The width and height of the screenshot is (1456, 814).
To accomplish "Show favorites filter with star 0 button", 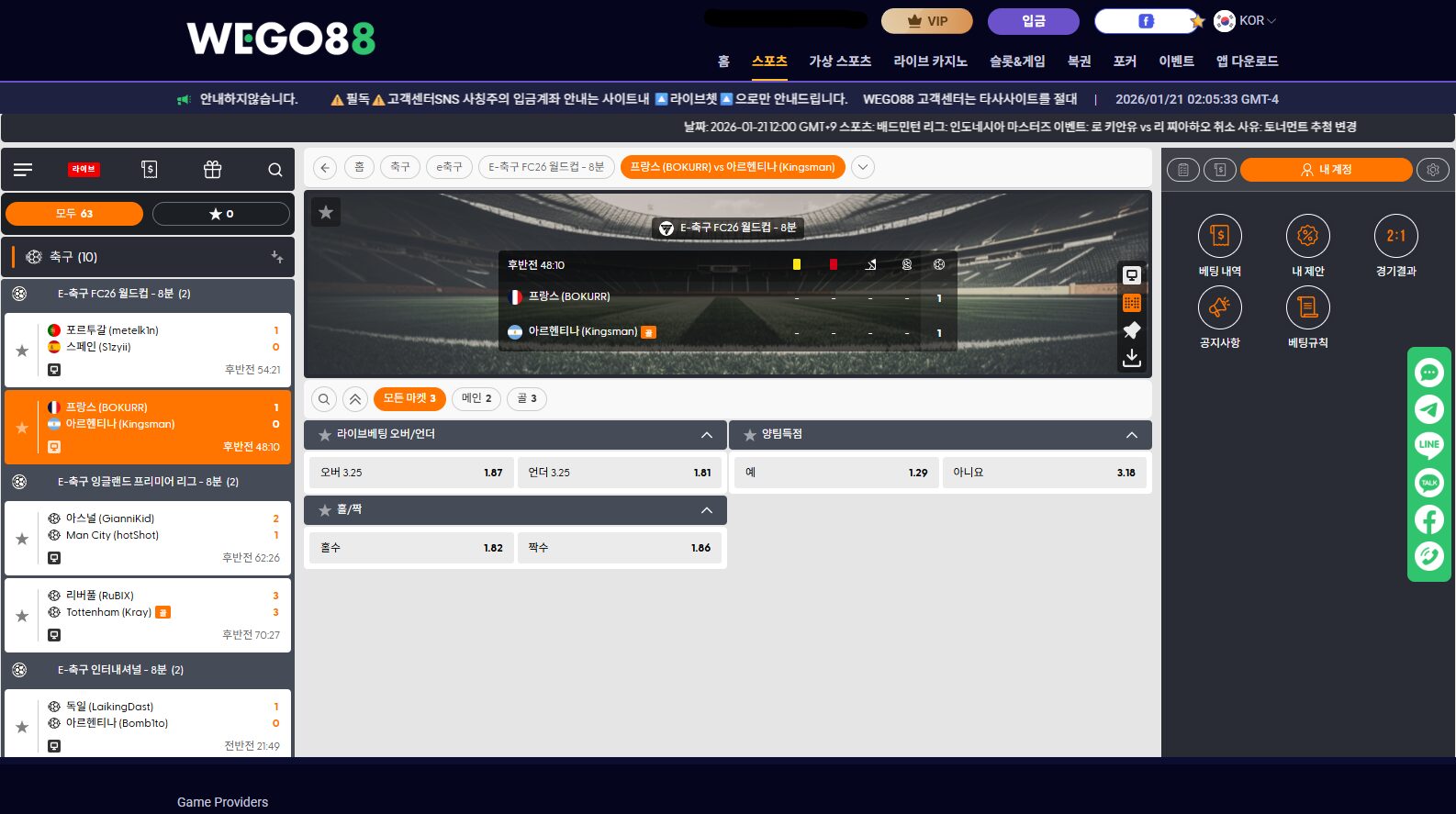I will coord(221,214).
